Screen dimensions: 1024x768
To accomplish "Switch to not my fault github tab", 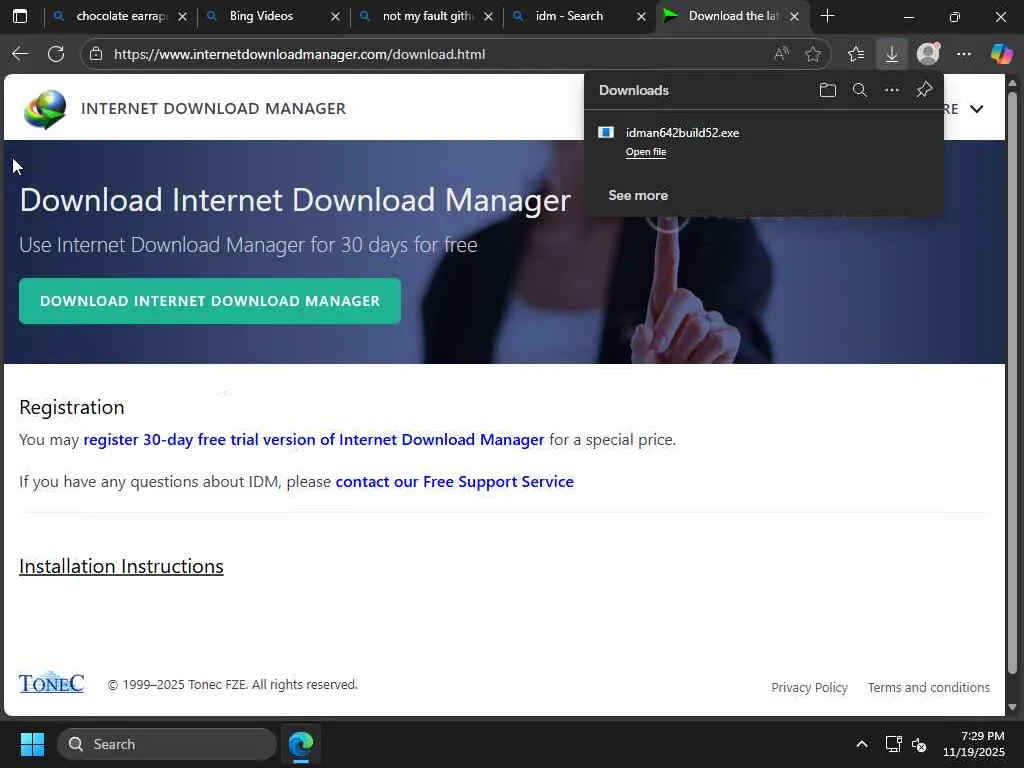I will coord(426,16).
